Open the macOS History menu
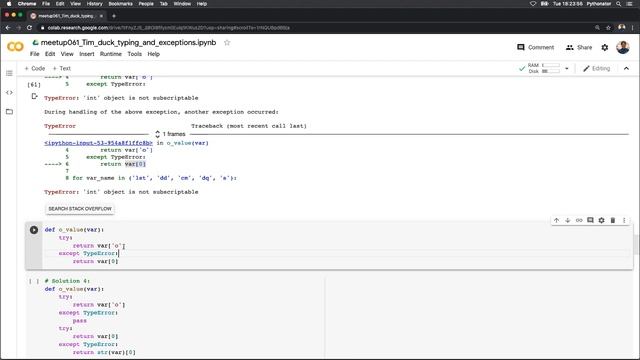This screenshot has width=640, height=360. 94,4
